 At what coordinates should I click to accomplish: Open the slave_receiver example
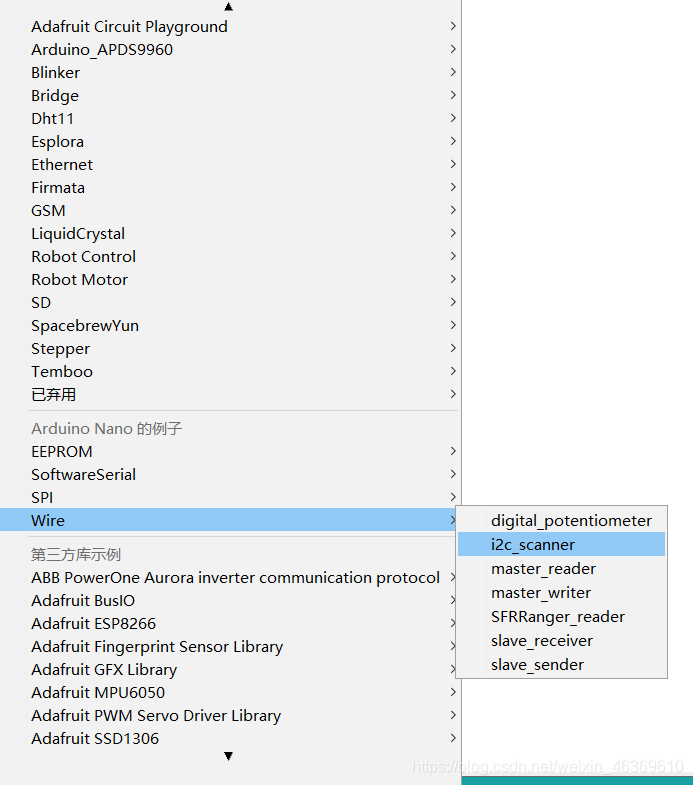coord(561,641)
